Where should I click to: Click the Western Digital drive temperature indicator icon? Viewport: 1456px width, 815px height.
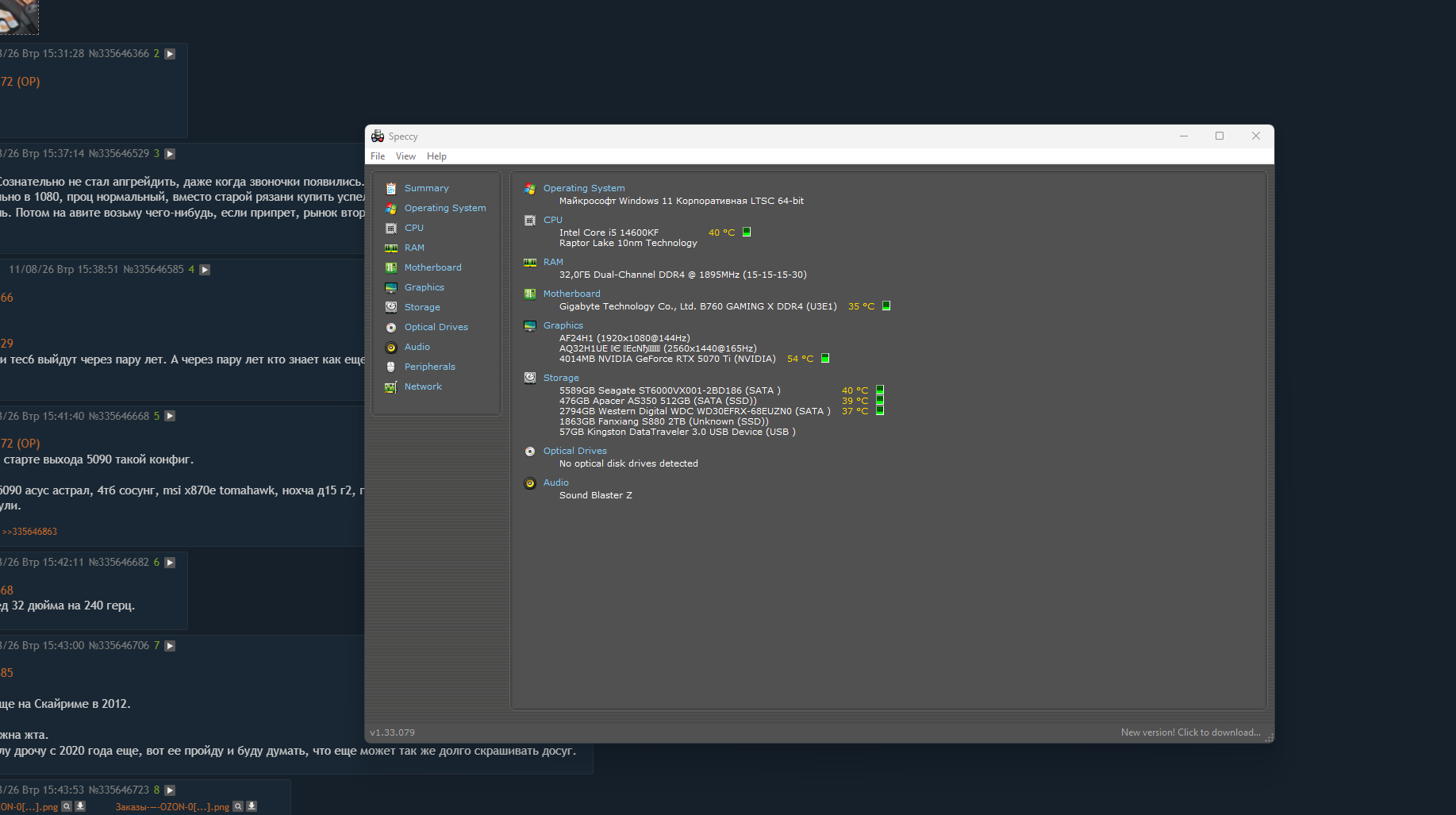tap(880, 410)
